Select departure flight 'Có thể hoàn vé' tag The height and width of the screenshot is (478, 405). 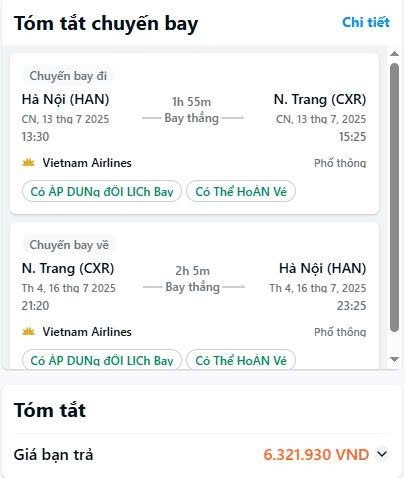point(241,191)
